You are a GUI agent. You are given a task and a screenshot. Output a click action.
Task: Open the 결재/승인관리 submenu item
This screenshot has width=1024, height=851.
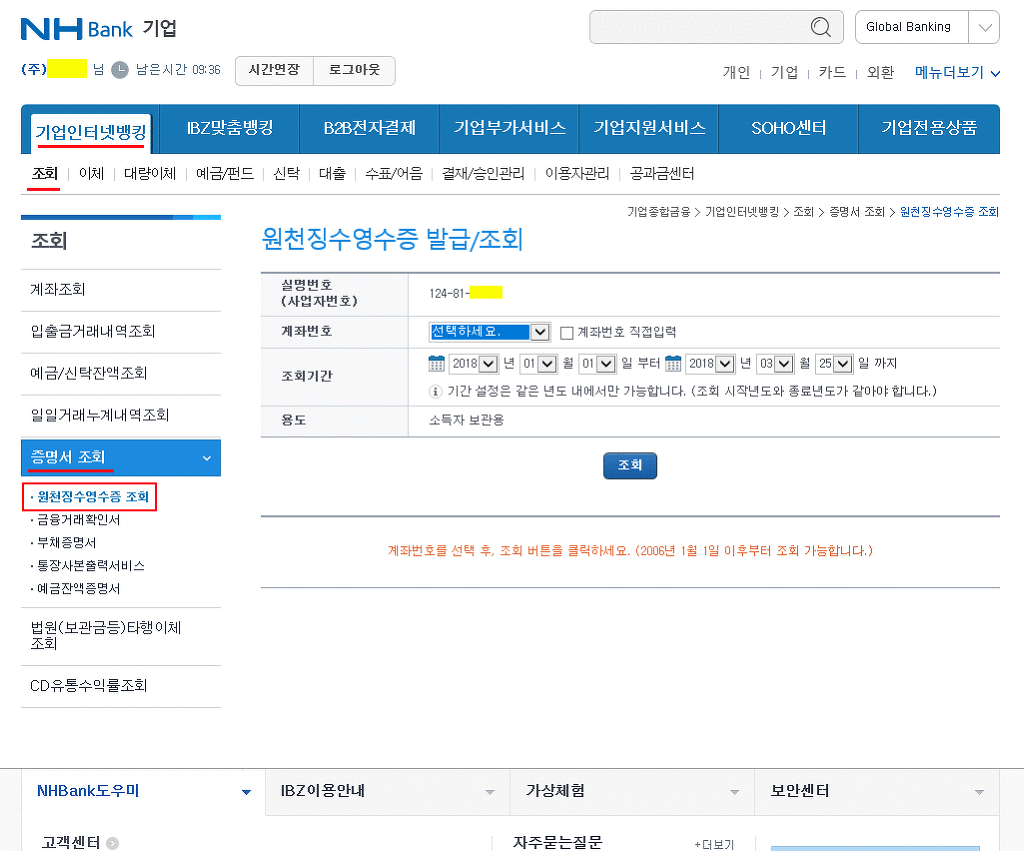(483, 174)
